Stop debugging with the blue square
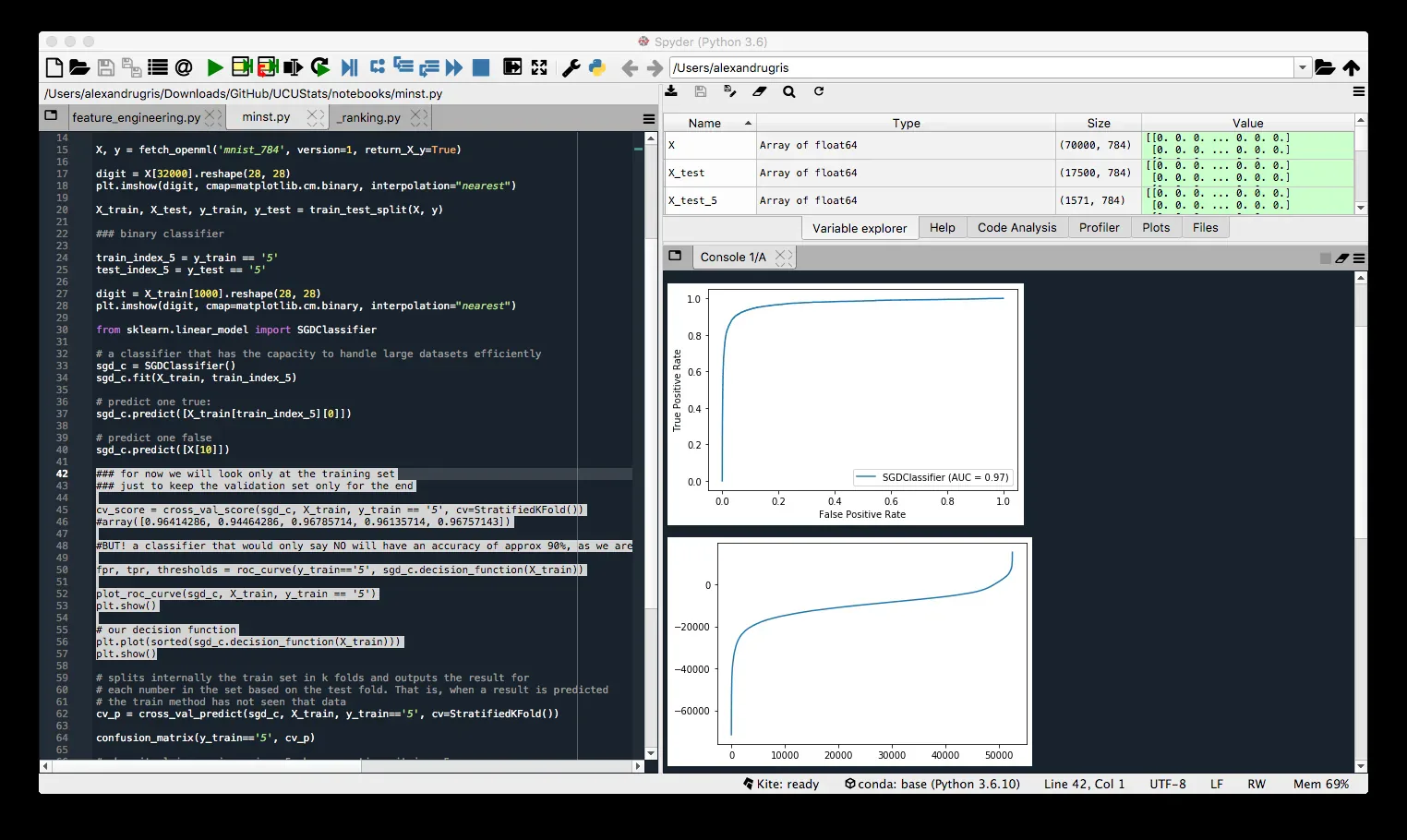The height and width of the screenshot is (840, 1407). tap(481, 67)
